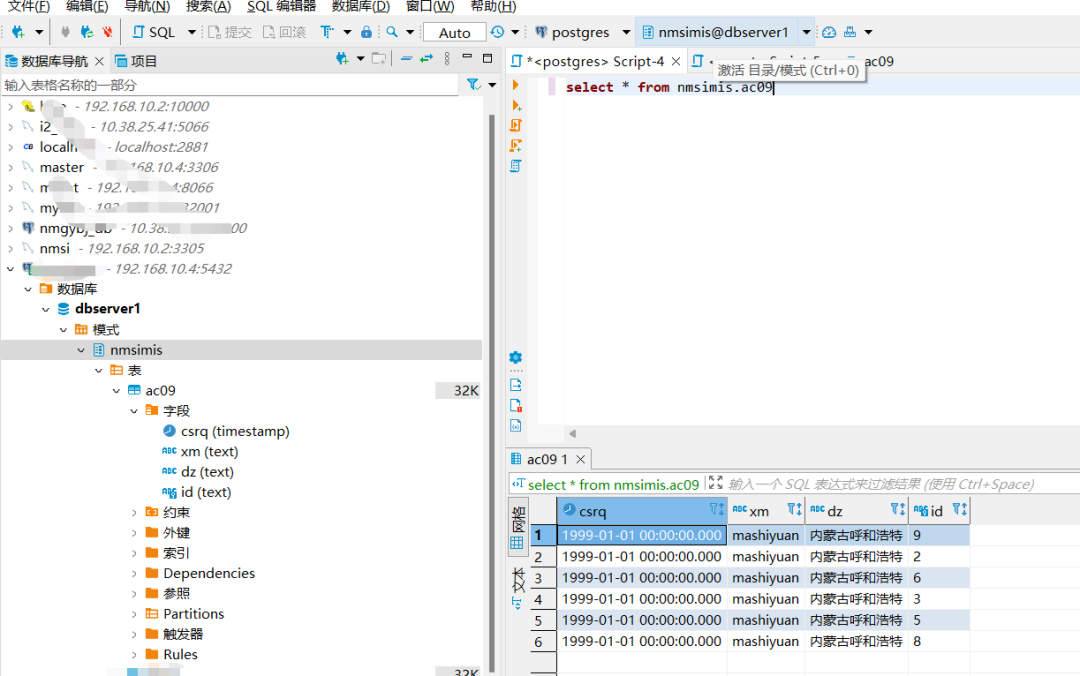Click the new database connection plug icon
The width and height of the screenshot is (1080, 676).
pos(19,32)
